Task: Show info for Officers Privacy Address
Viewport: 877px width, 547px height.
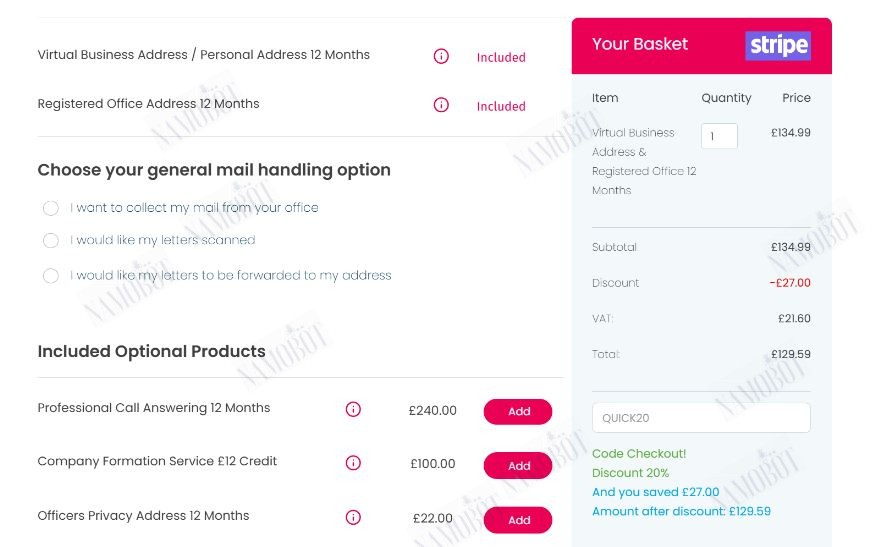Action: click(353, 517)
